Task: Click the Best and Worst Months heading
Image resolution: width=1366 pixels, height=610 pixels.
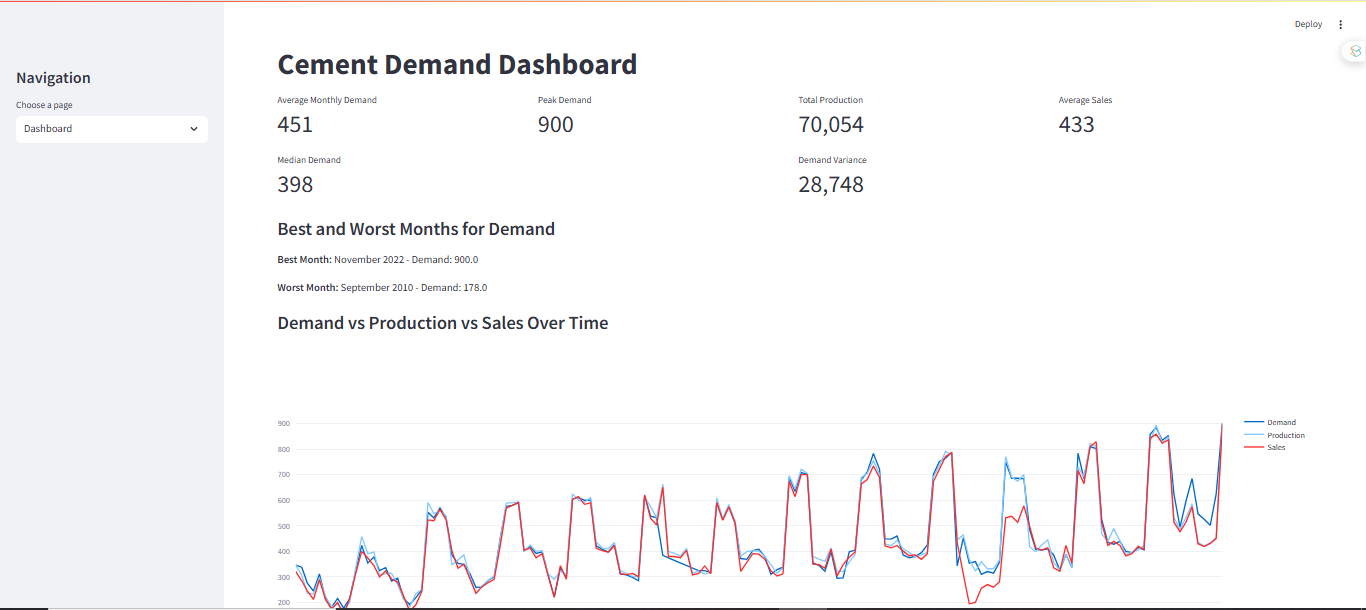Action: point(416,229)
